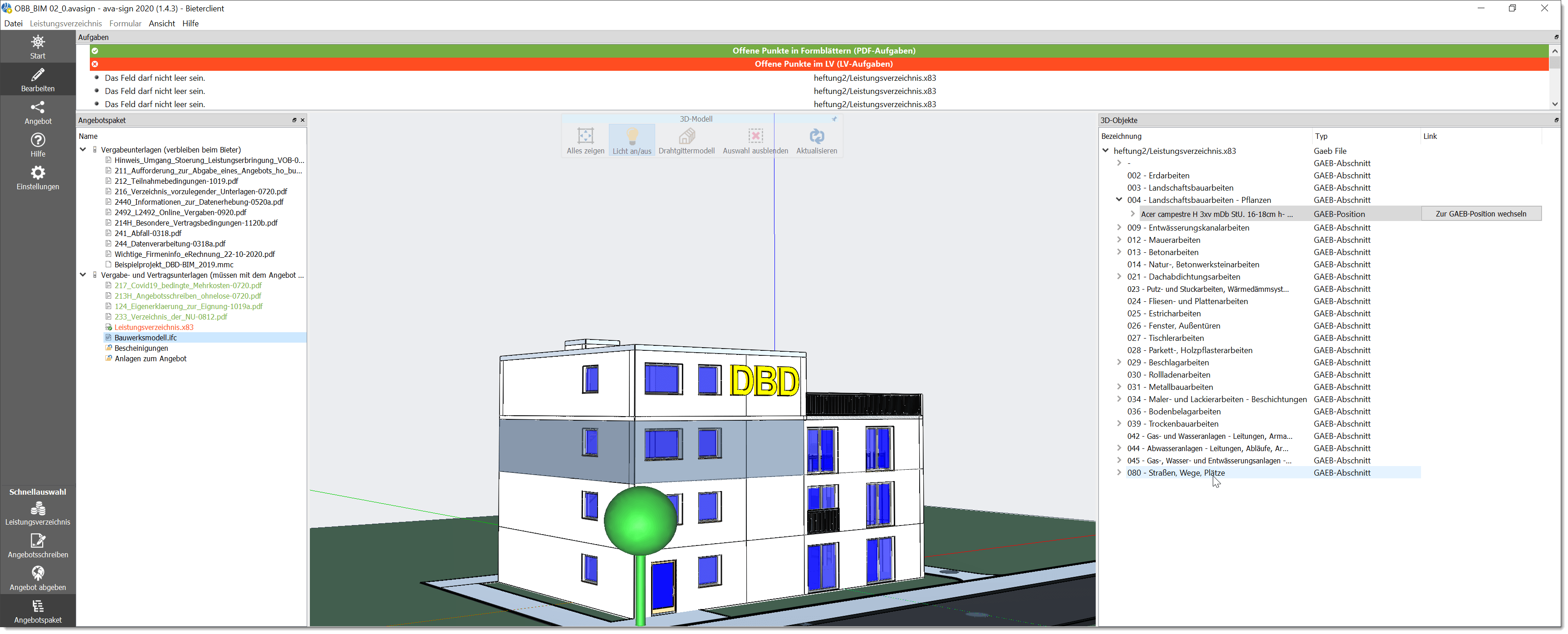Collapse Vergabeunterlagen (verbleiben beim Bieter) folder
This screenshot has height=634, width=1568.
pos(83,149)
